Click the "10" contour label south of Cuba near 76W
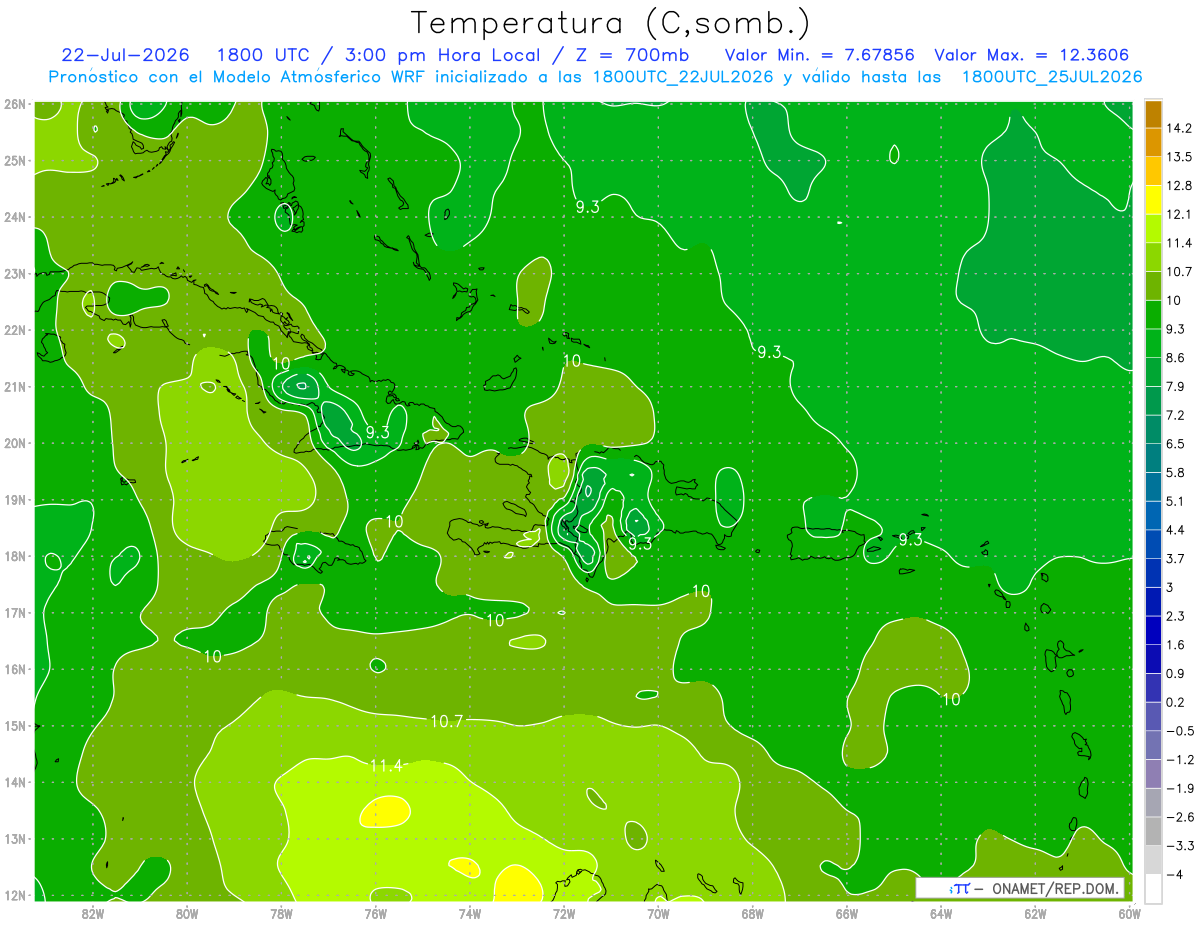The height and width of the screenshot is (927, 1200). tap(394, 521)
